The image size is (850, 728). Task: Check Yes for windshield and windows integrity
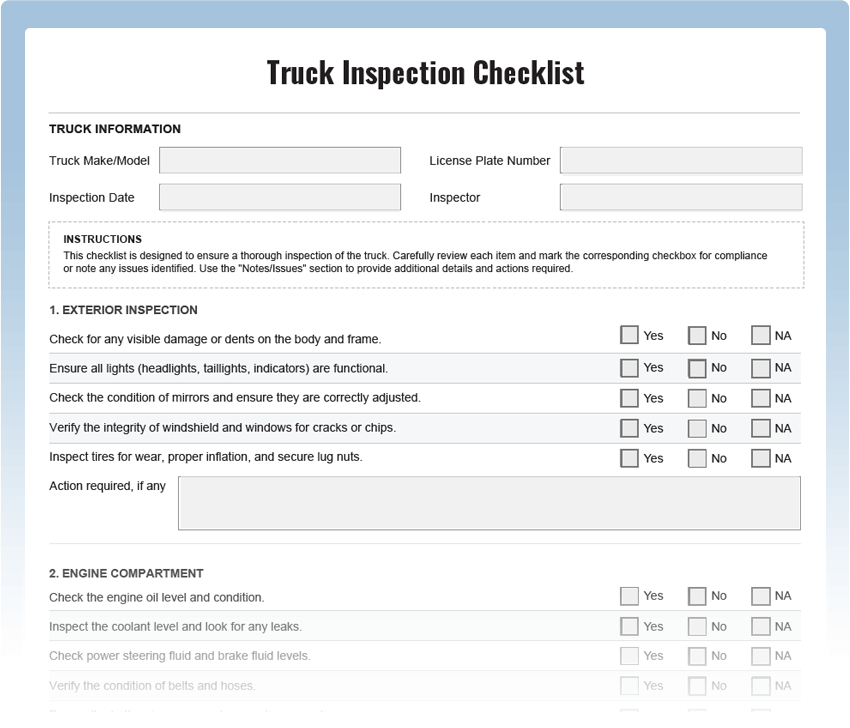pyautogui.click(x=629, y=428)
